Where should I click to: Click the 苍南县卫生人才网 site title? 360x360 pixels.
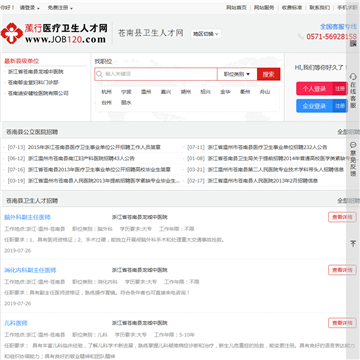[151, 33]
